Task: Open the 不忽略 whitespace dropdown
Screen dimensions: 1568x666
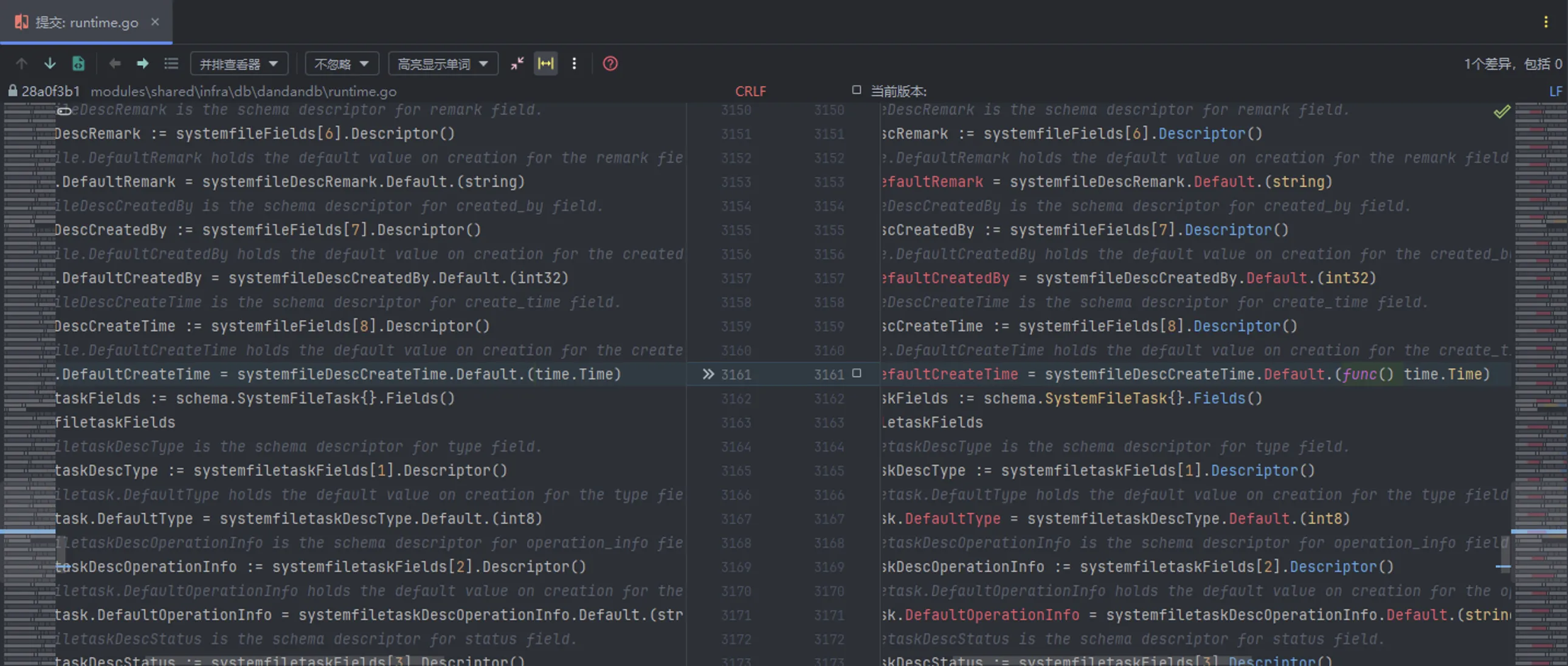Action: pyautogui.click(x=342, y=63)
